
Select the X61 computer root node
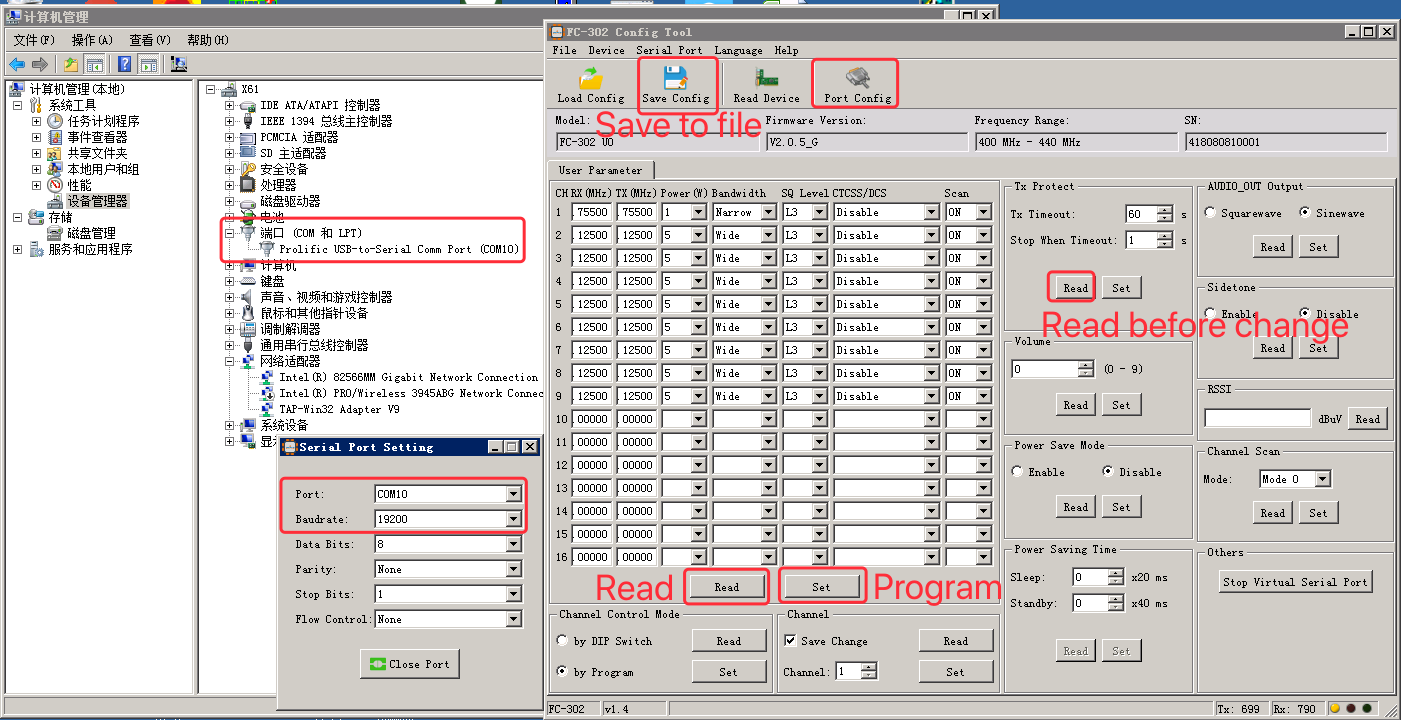point(250,89)
